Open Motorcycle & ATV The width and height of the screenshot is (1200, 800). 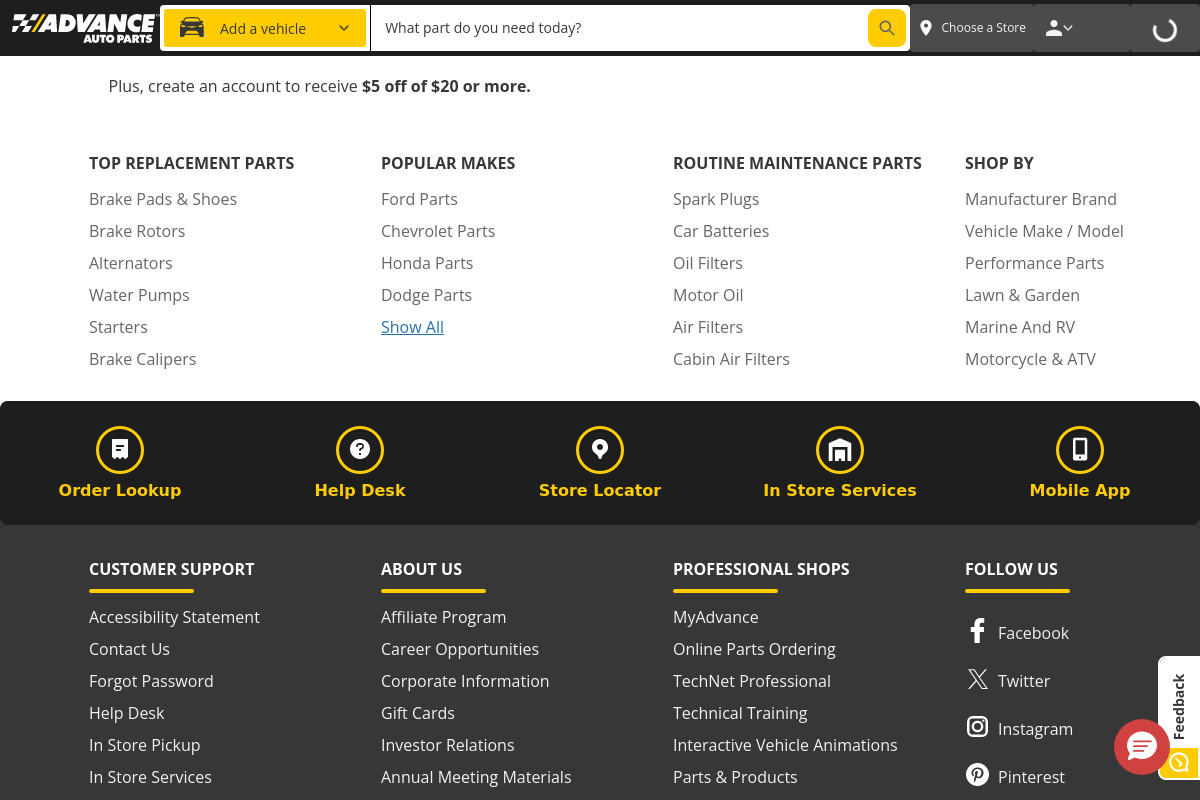(x=1030, y=359)
